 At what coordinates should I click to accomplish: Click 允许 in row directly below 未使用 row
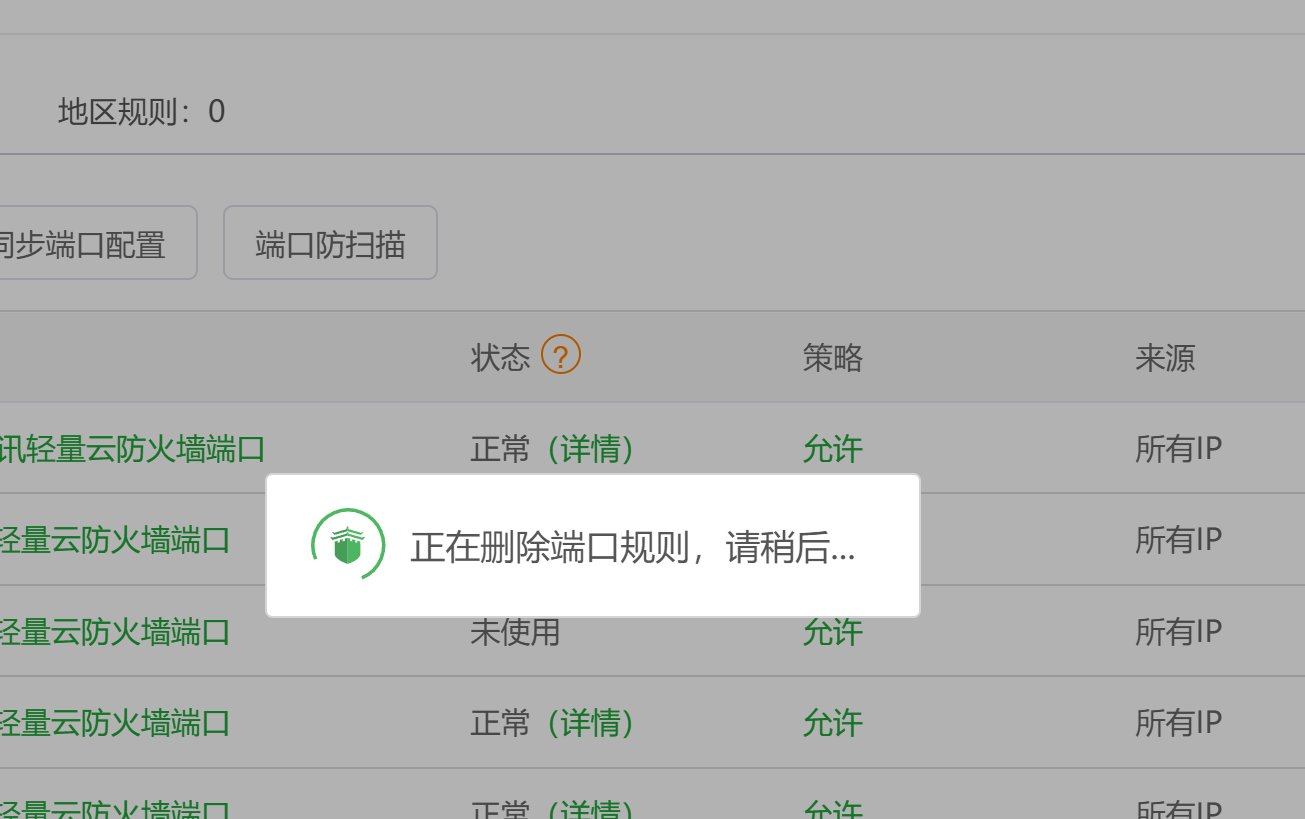832,723
